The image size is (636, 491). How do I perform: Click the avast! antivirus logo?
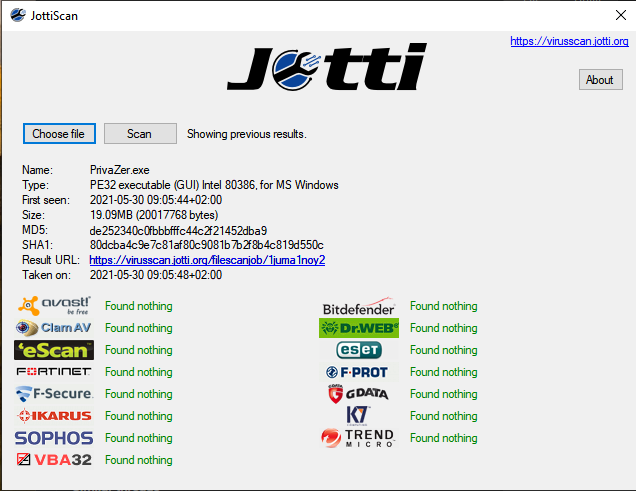point(54,306)
